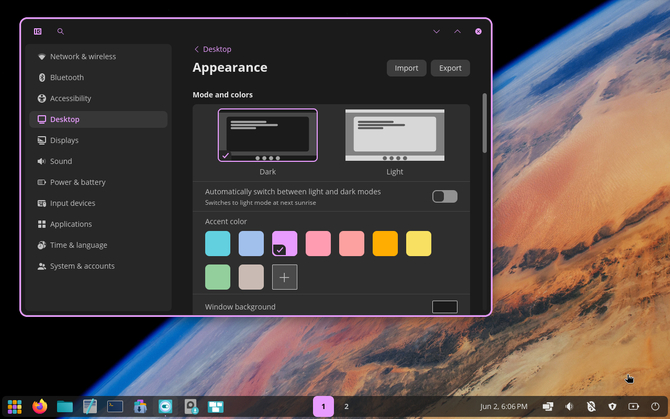Launch the terminal from dock
This screenshot has height=419, width=670.
(x=115, y=406)
